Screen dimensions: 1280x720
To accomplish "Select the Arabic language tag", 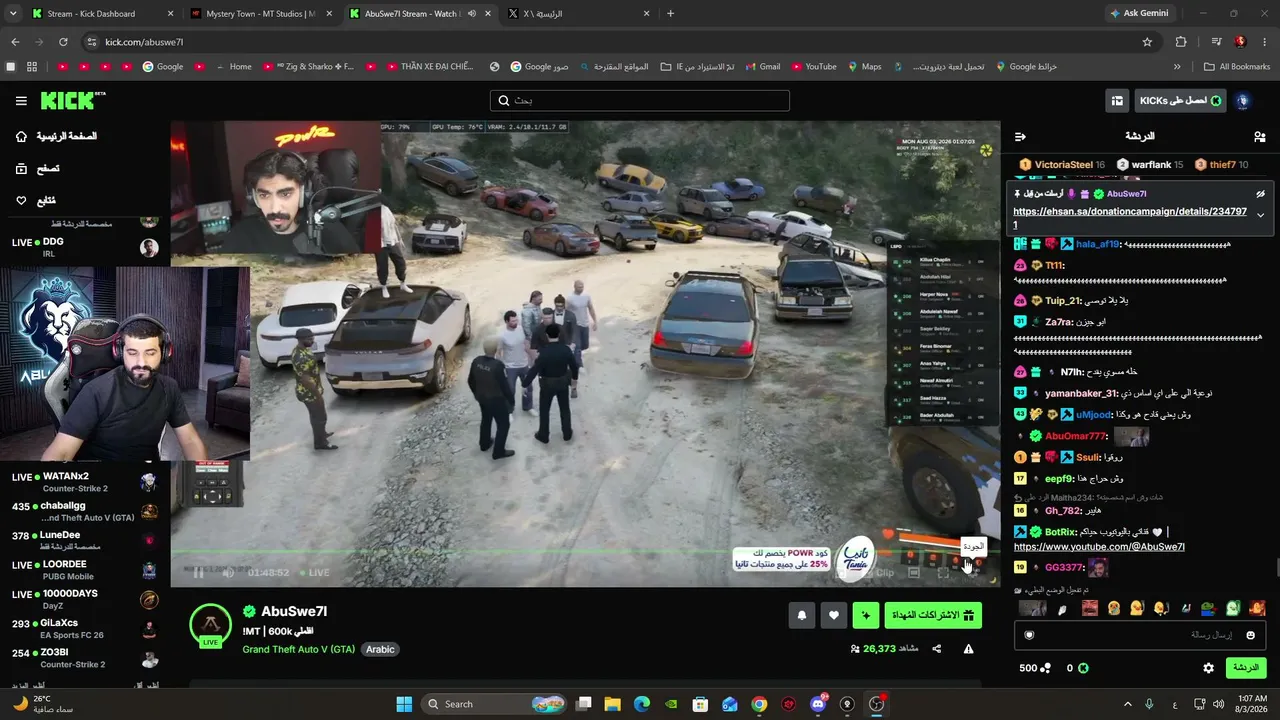I will (x=380, y=649).
